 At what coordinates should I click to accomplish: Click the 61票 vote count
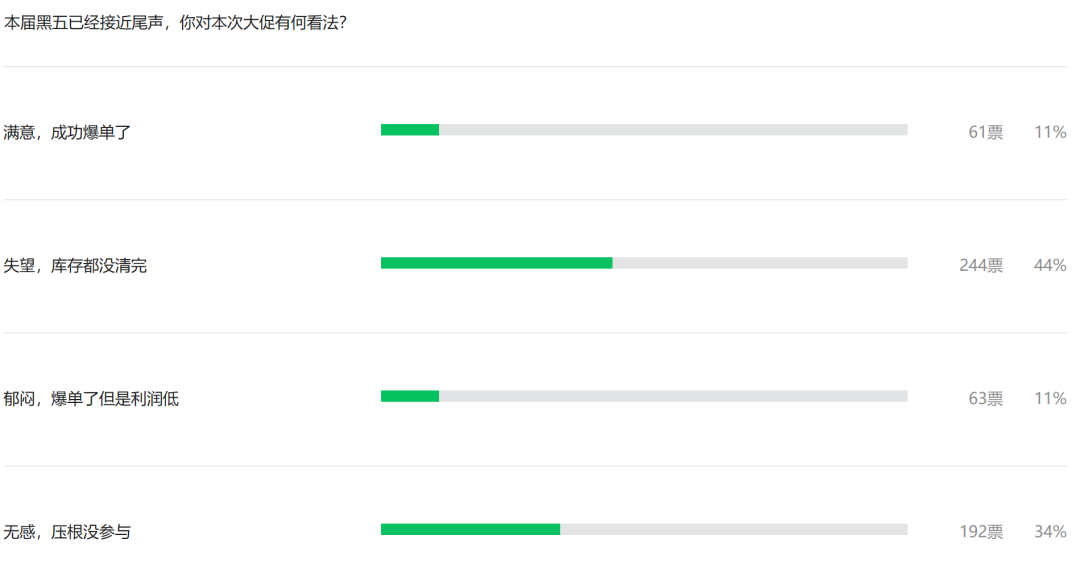pos(986,132)
